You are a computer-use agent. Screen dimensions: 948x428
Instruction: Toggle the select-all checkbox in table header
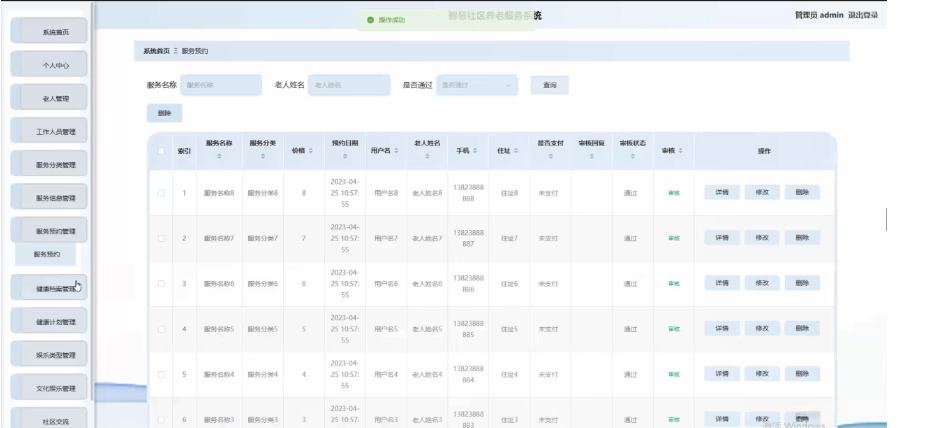[161, 151]
